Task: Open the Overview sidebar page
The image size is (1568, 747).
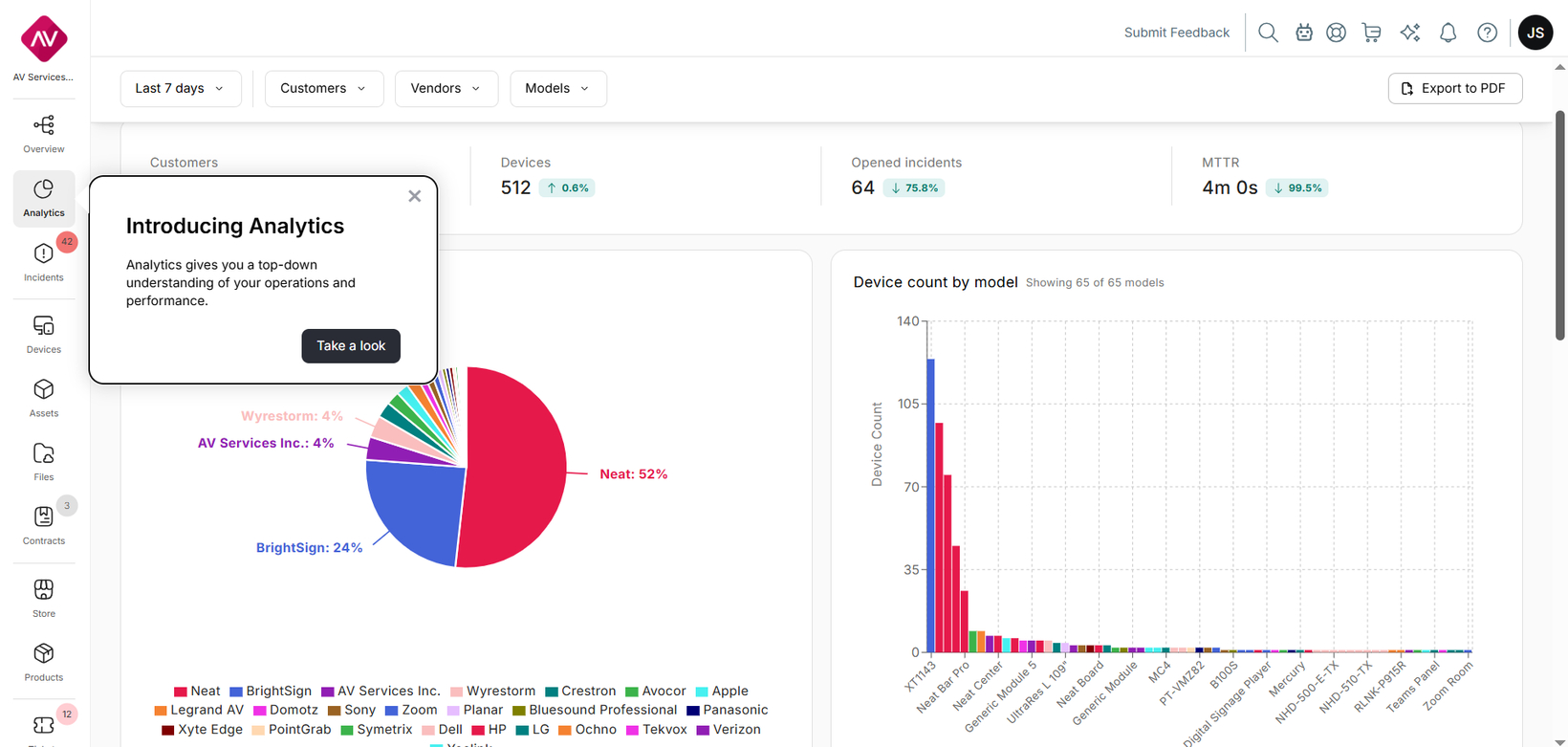Action: pyautogui.click(x=44, y=134)
